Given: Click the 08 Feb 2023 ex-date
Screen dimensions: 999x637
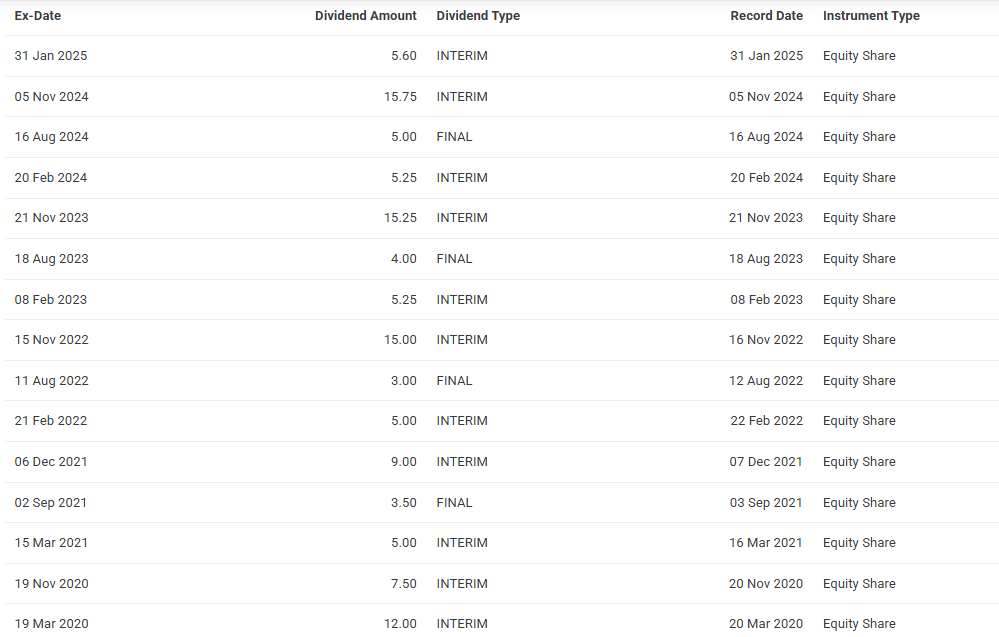Looking at the screenshot, I should coord(51,299).
